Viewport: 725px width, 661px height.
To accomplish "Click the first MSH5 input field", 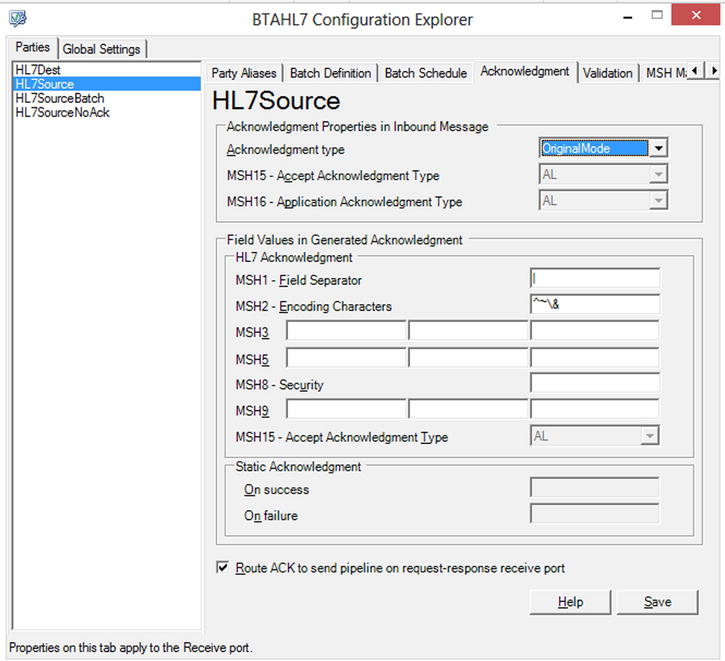I will (346, 358).
